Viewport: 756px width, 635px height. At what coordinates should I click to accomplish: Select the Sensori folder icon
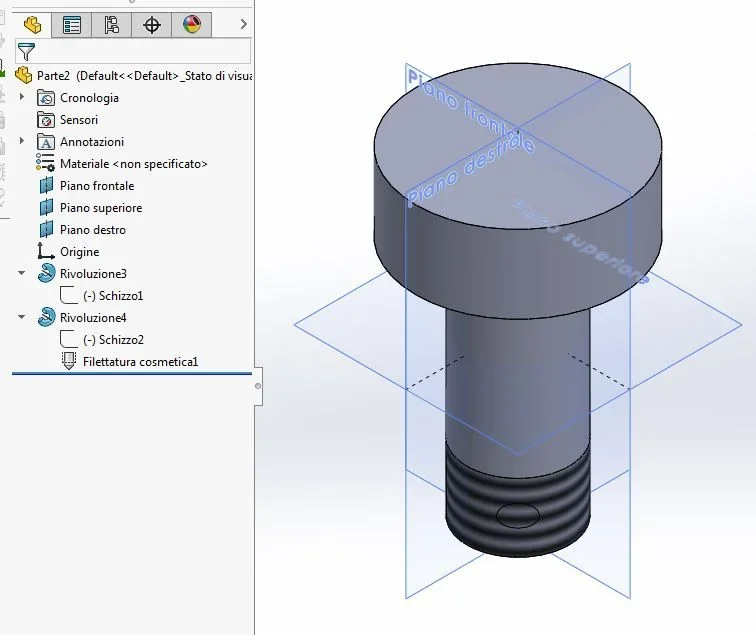46,120
